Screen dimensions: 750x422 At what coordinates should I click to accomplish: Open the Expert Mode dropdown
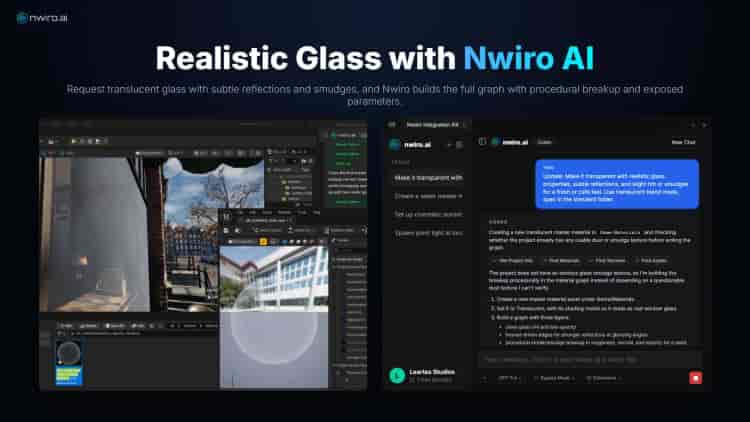tap(555, 378)
